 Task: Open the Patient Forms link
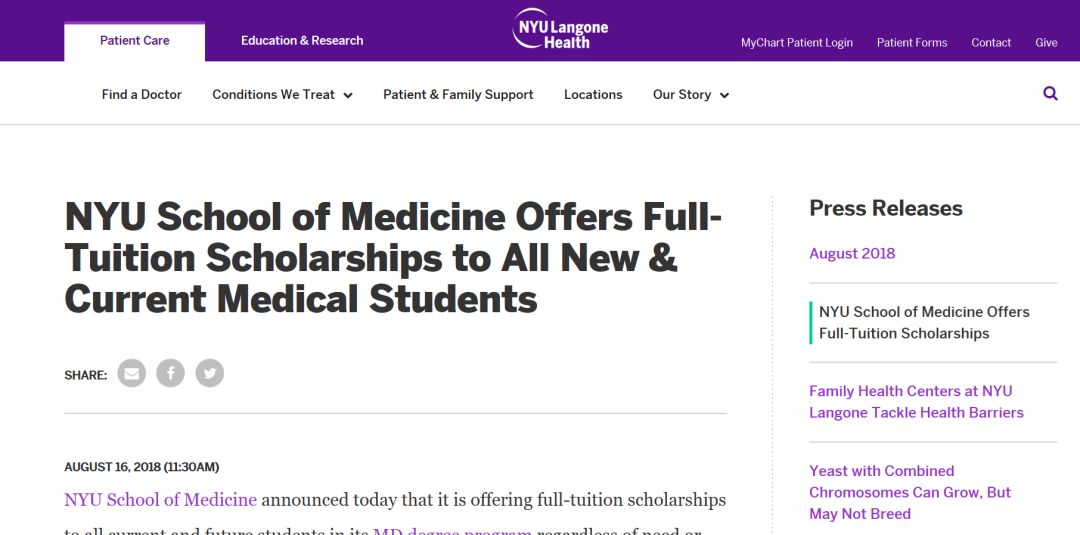912,43
